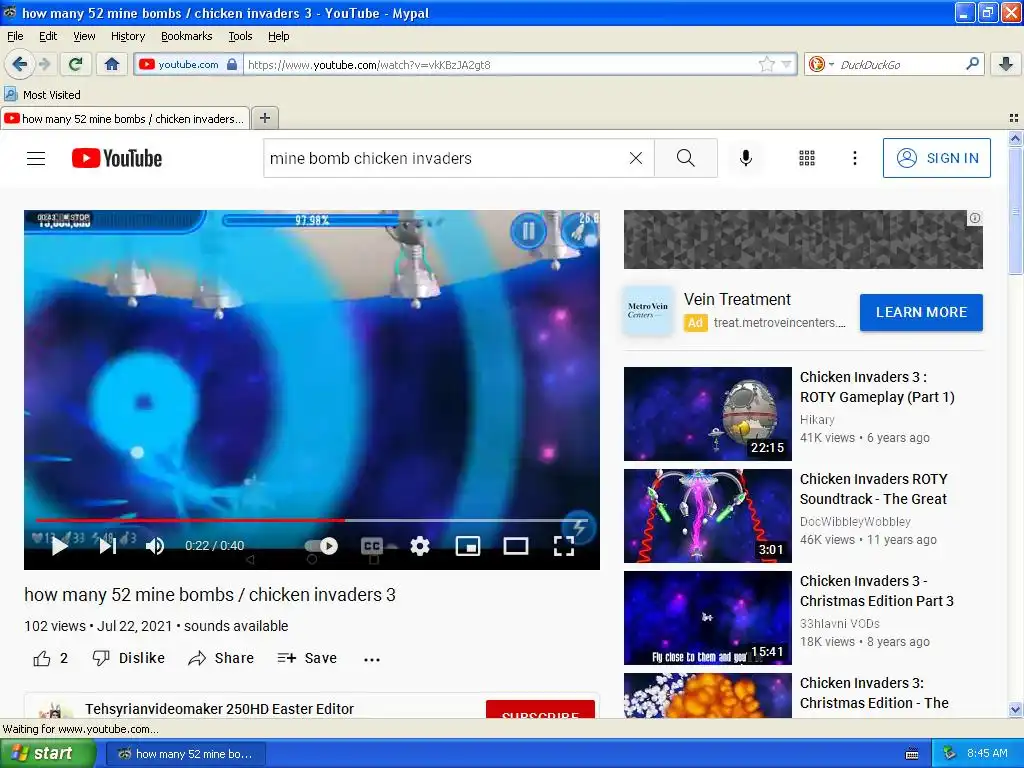
Task: Open the Help menu
Action: [x=278, y=36]
